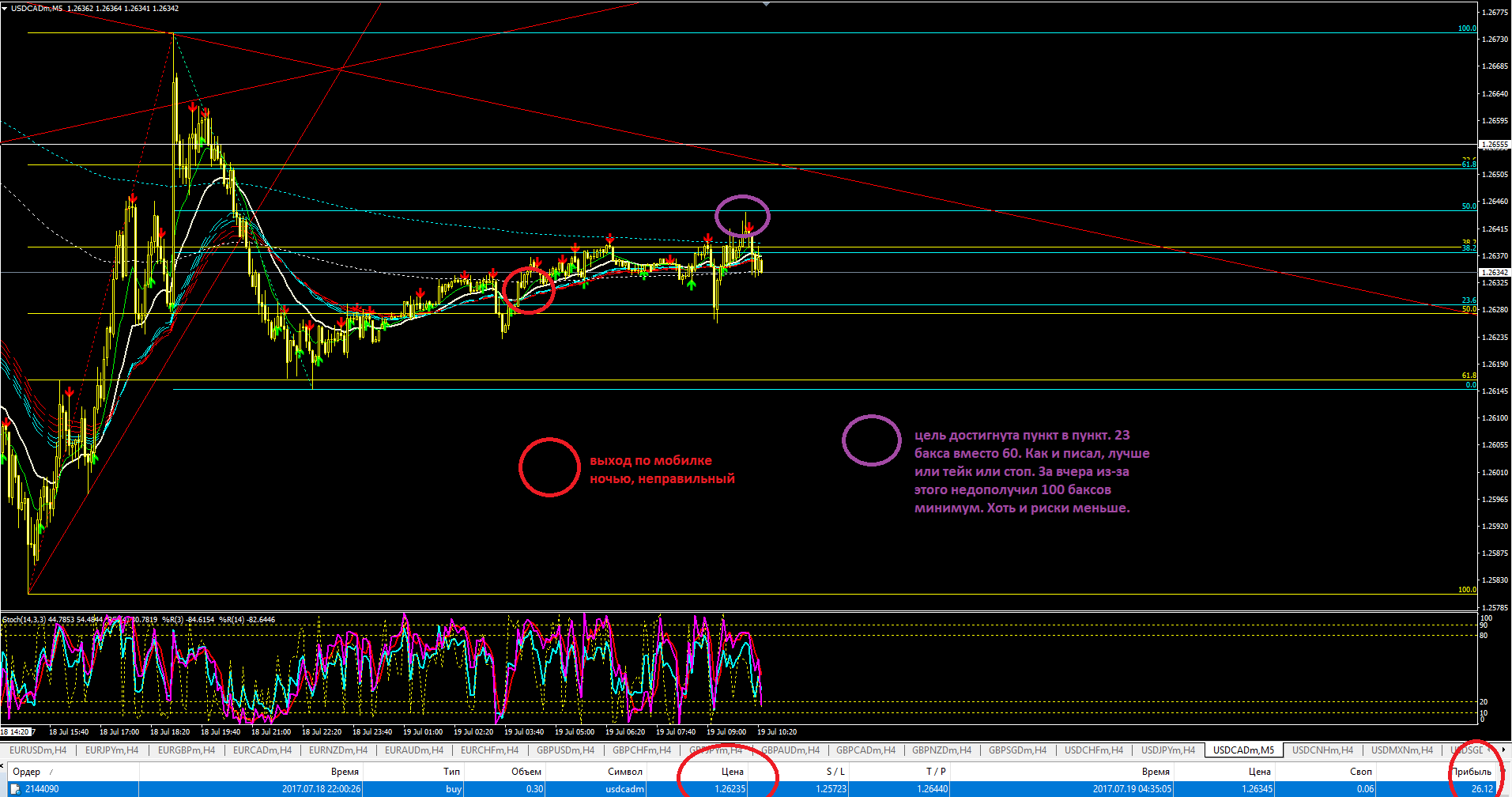Switch to the EURCADm,H4 tab
Viewport: 1512px width, 797px height.
click(x=262, y=750)
